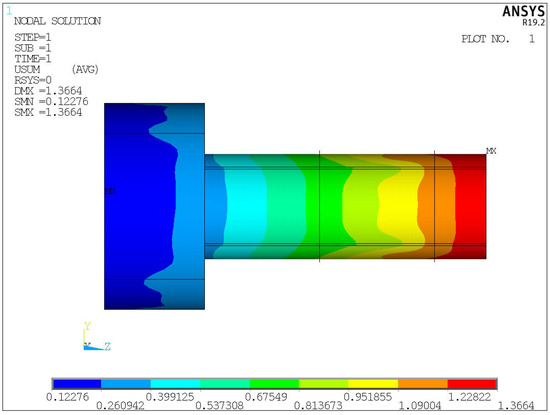This screenshot has height=415, width=550.
Task: Click the PLOT NO. 1 label
Action: [498, 39]
